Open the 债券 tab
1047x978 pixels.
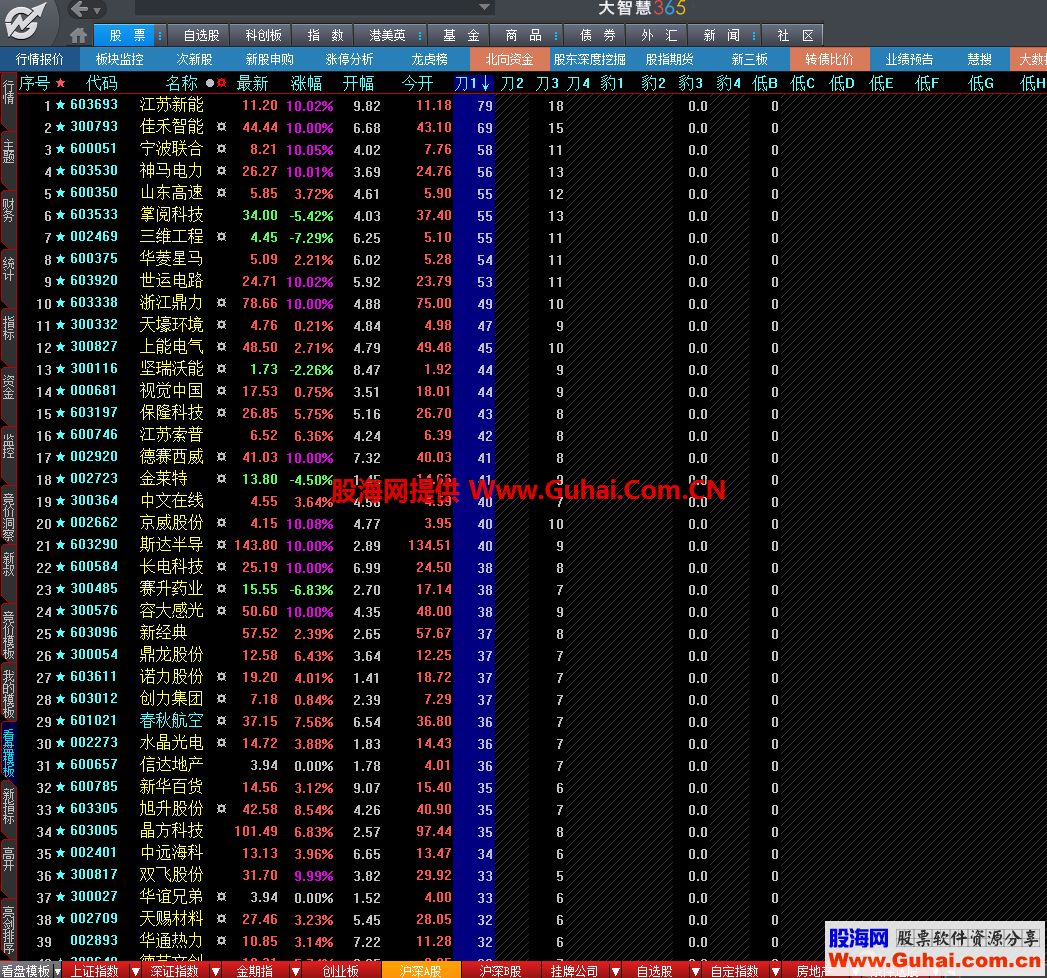point(597,35)
